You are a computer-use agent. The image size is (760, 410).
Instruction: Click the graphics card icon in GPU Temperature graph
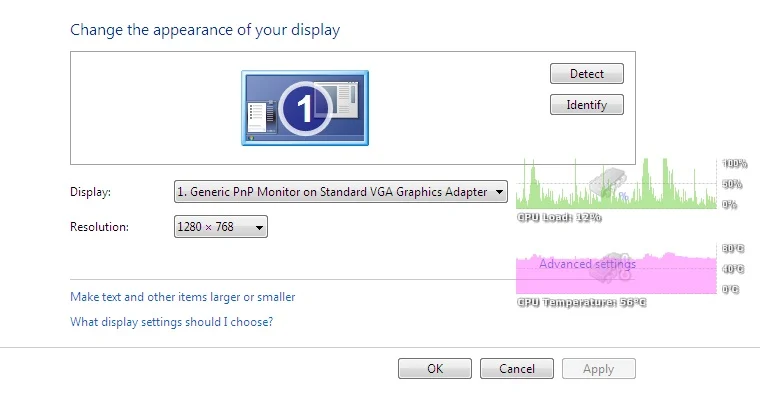610,268
